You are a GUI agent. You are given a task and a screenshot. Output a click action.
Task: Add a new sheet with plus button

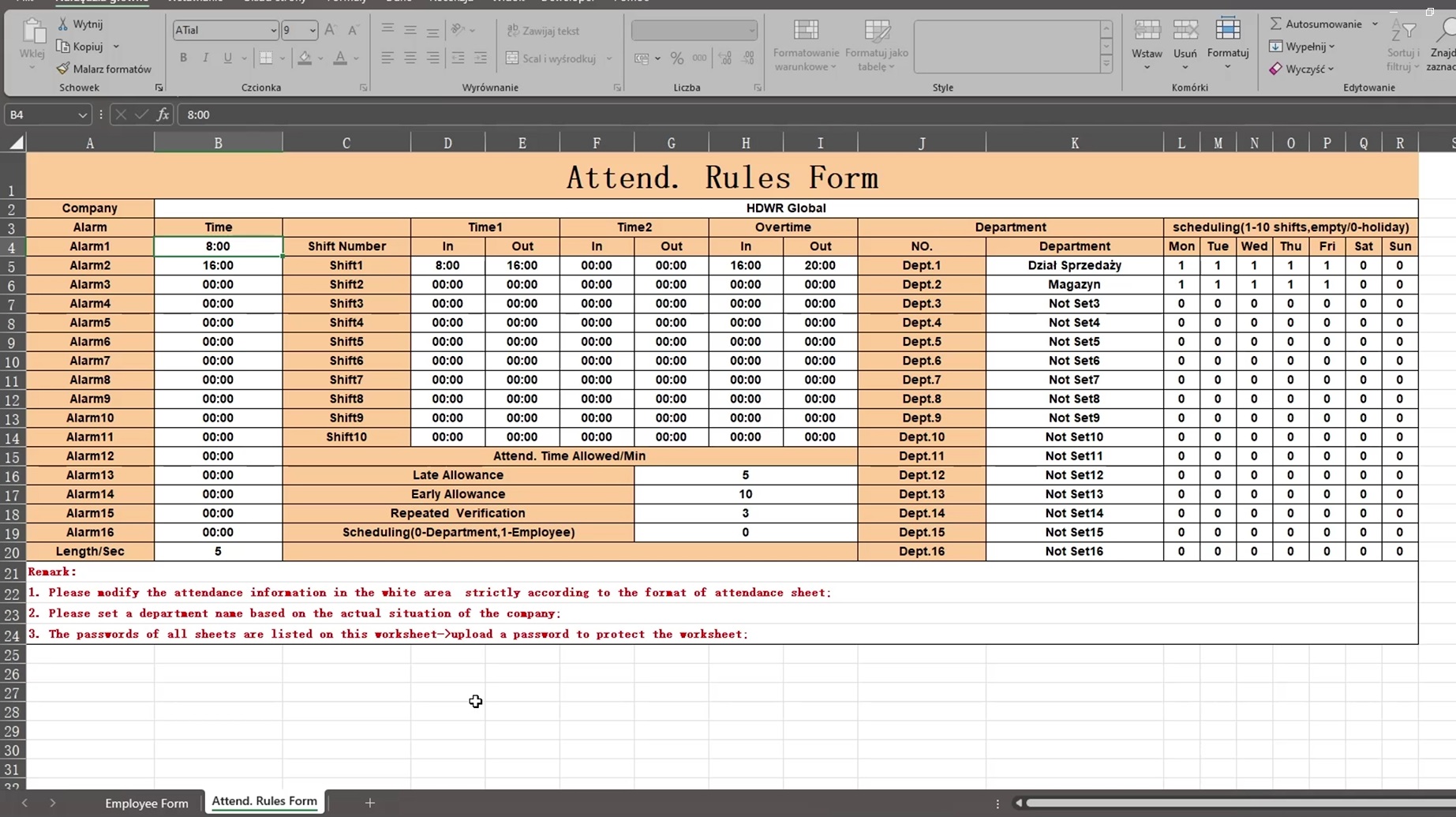click(369, 803)
